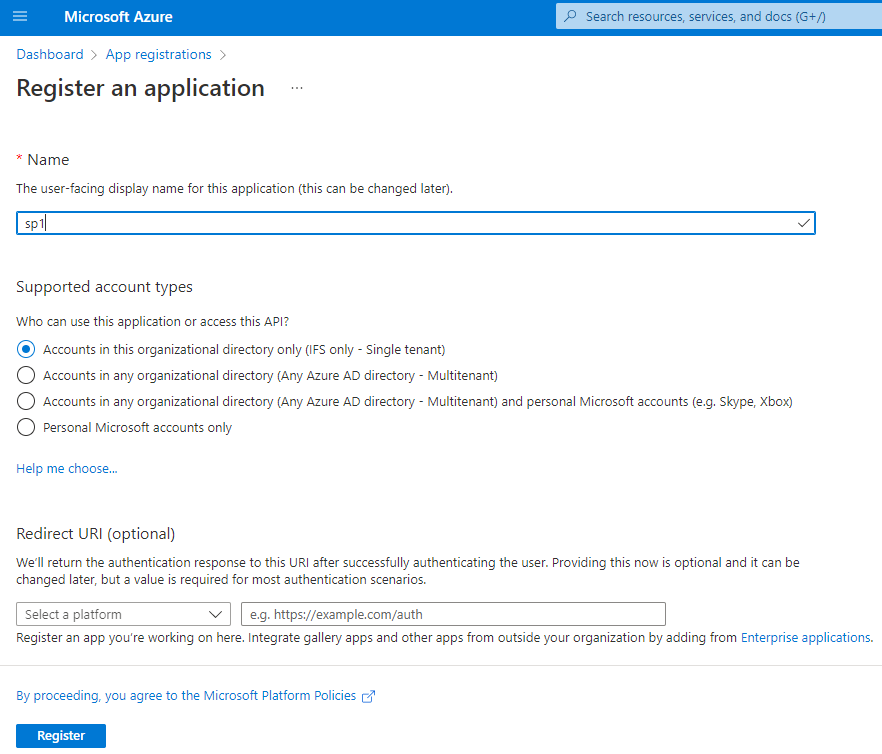This screenshot has height=754, width=882.
Task: Choose Multitenant and personal Microsoft accounts option
Action: coord(26,401)
